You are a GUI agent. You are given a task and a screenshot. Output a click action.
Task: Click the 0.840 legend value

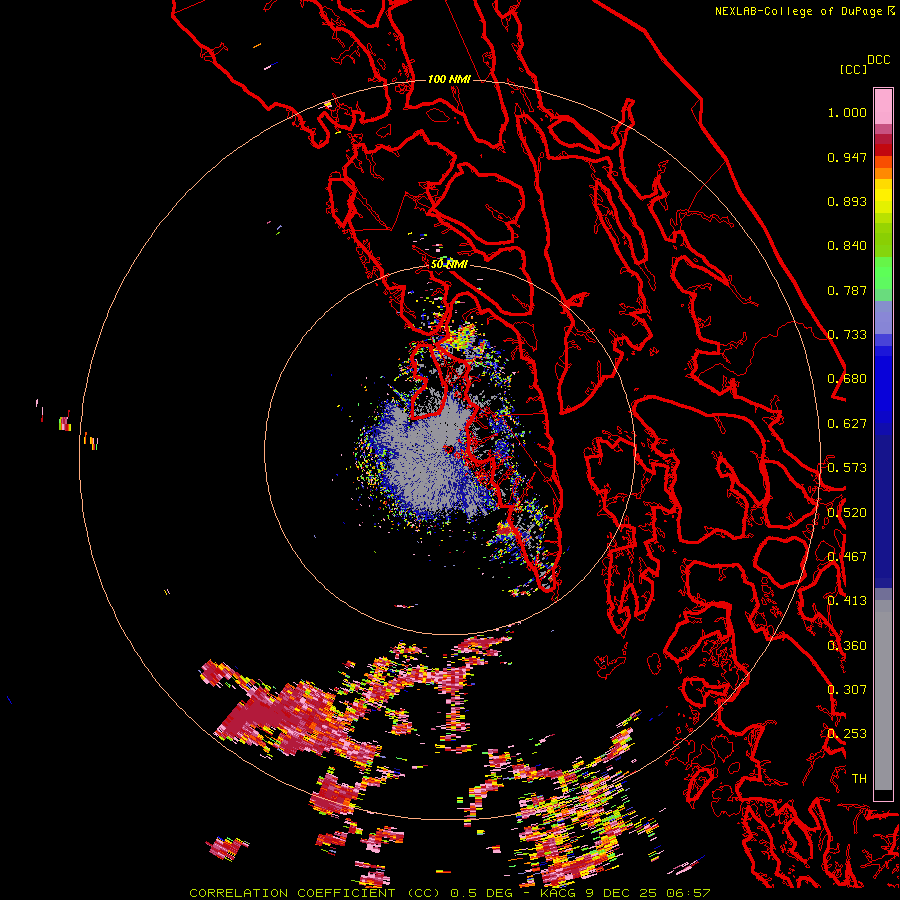pyautogui.click(x=847, y=246)
